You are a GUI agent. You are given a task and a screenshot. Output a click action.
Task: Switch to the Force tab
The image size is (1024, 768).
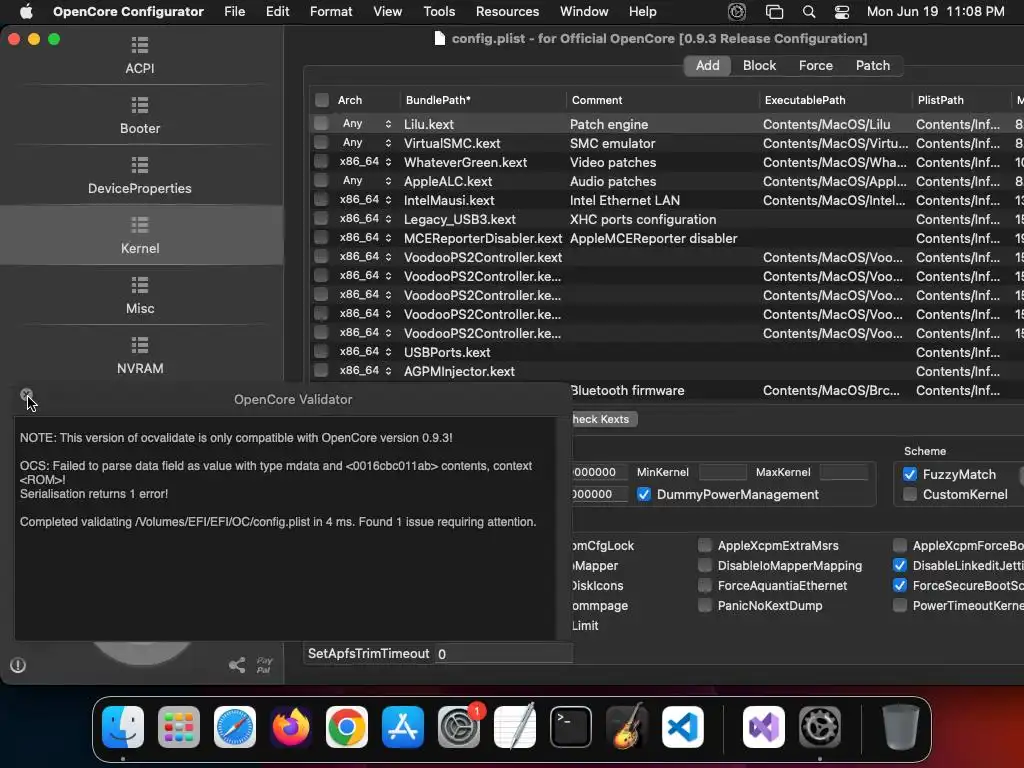click(816, 65)
